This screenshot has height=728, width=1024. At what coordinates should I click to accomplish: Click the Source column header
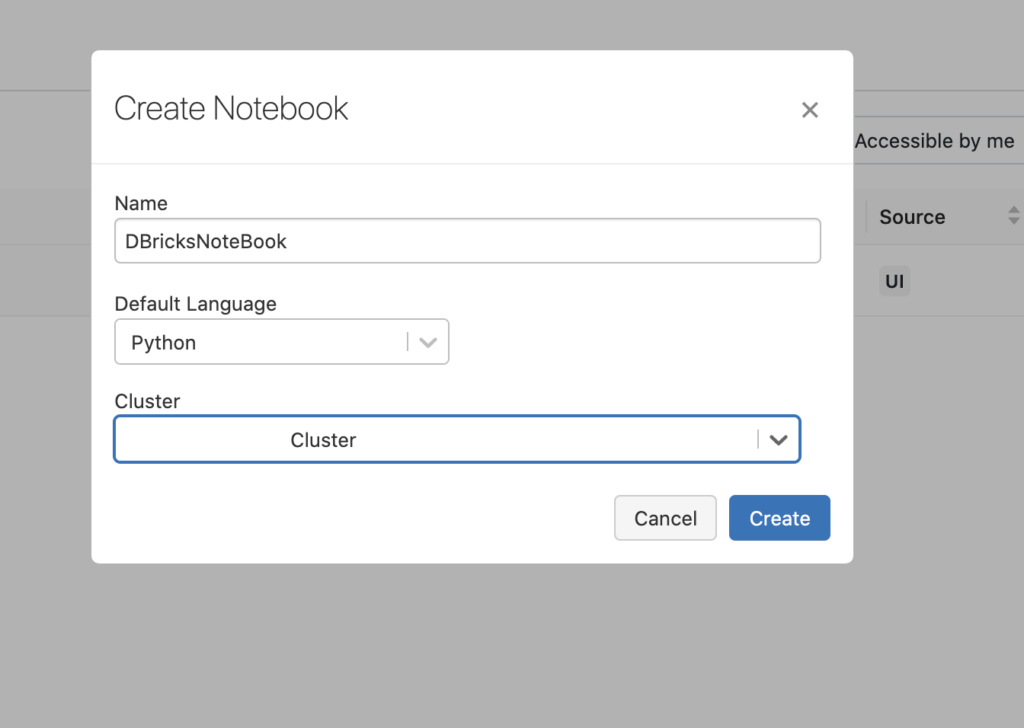912,217
